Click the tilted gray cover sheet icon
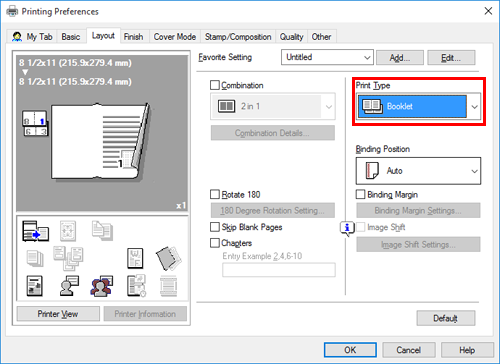The image size is (500, 364). (168, 258)
